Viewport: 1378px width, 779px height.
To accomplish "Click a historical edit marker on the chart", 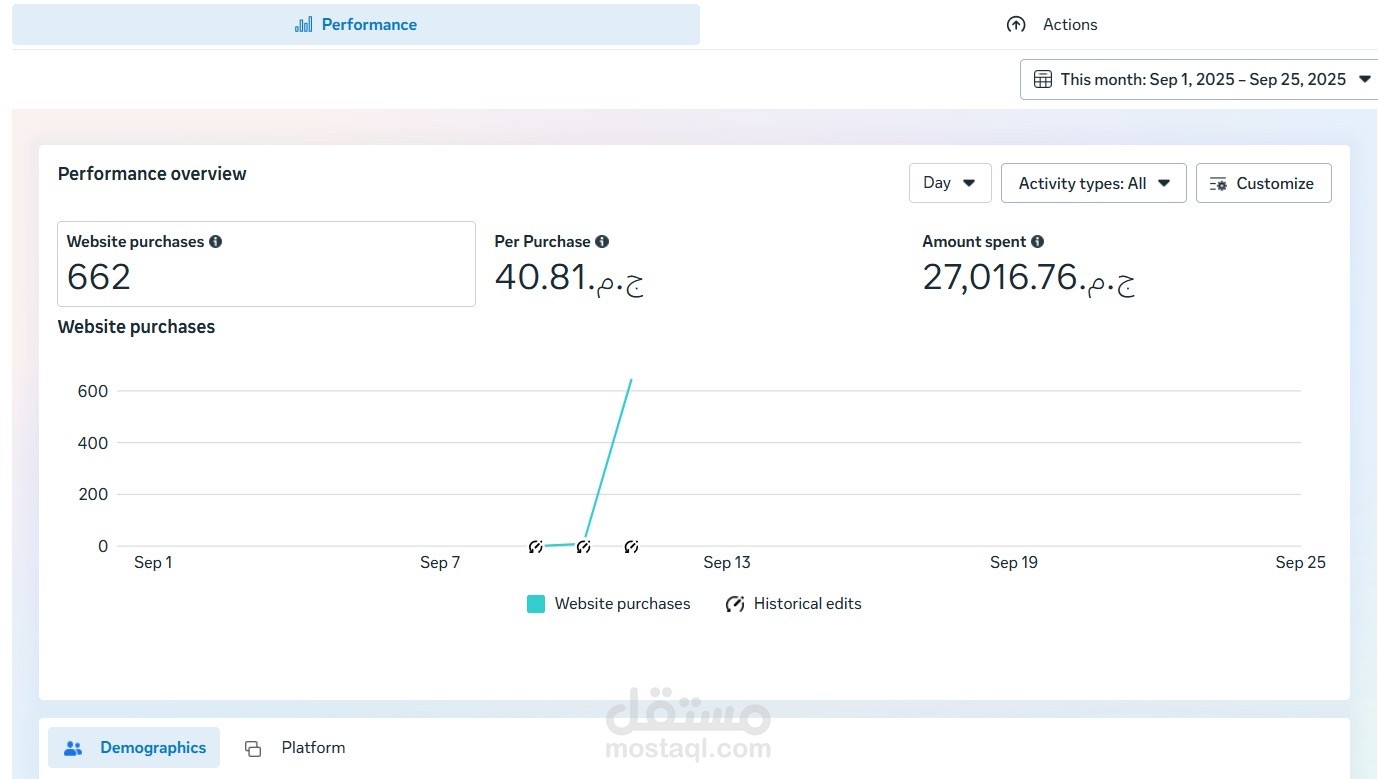I will coord(584,546).
